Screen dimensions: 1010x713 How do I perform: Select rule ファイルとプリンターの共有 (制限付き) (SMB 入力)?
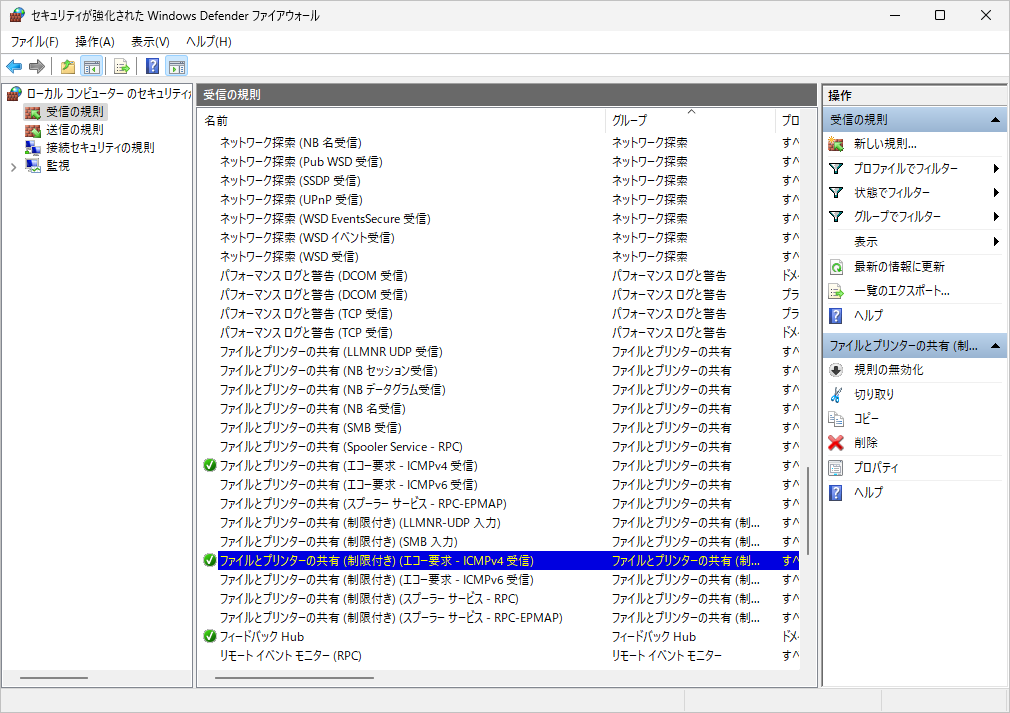point(339,542)
